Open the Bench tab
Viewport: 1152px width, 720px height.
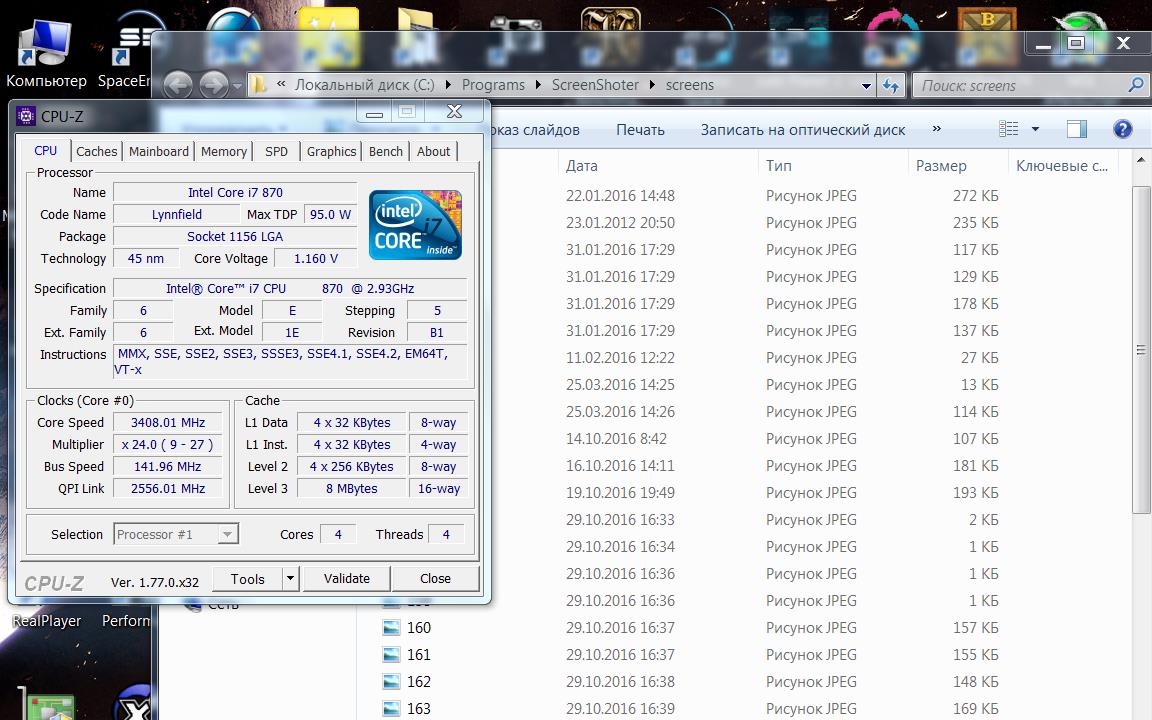tap(386, 151)
